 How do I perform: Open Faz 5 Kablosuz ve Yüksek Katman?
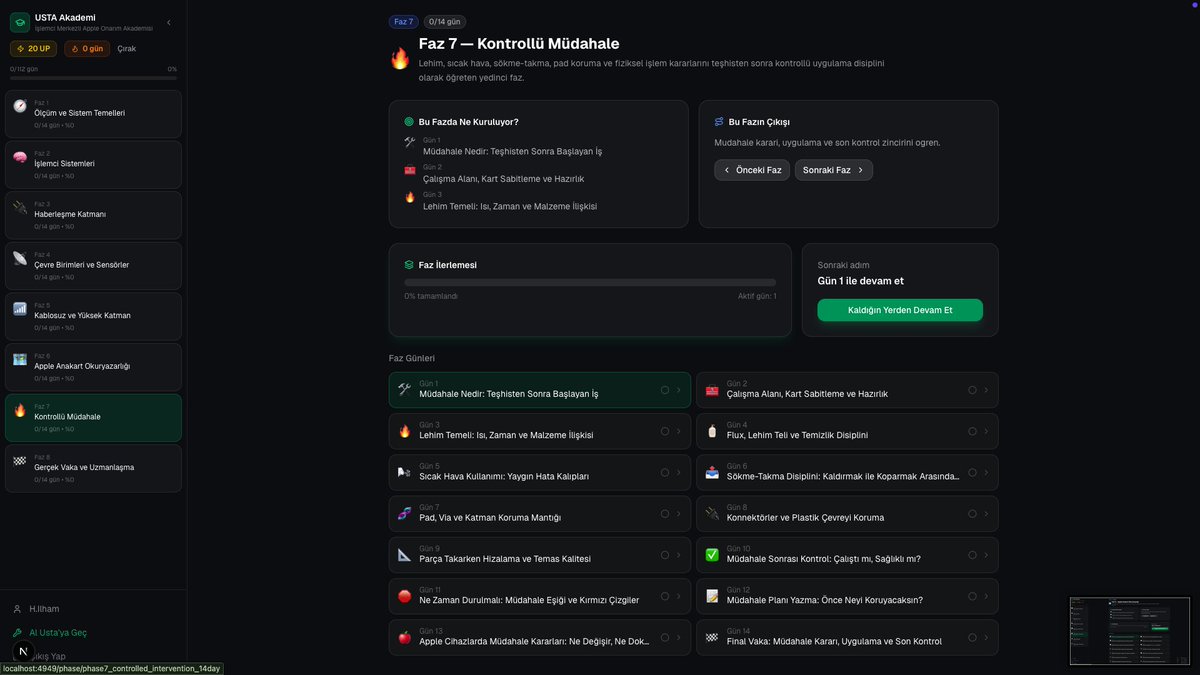[93, 316]
